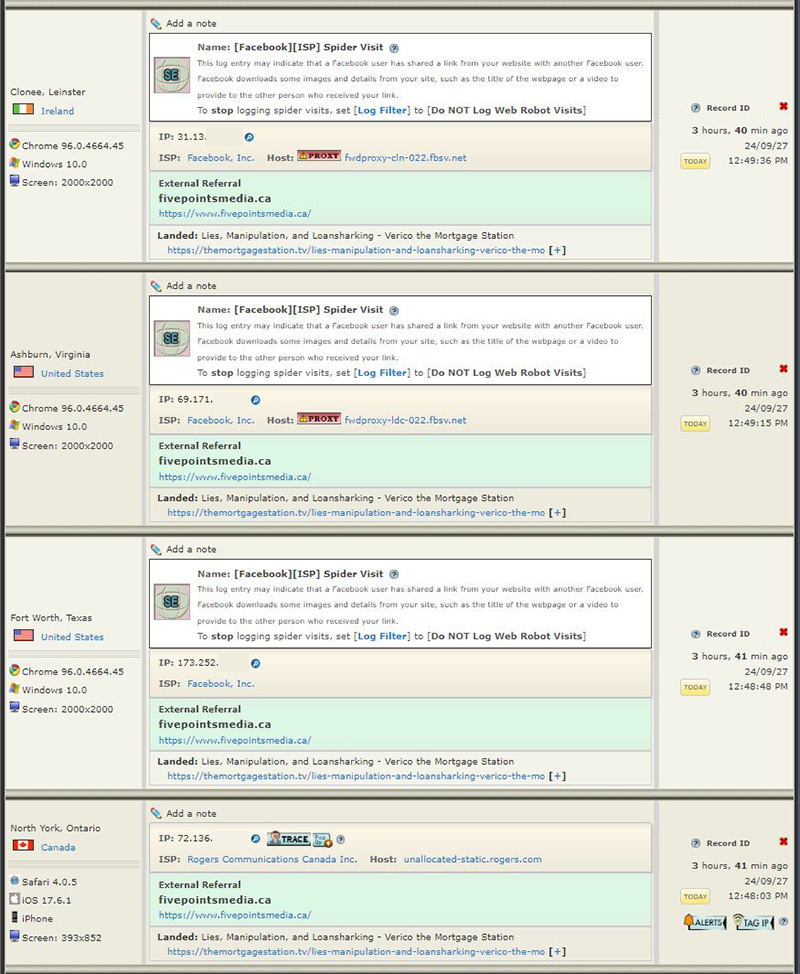
Task: Click the lookup icon beside IP 69.171
Action: pos(255,400)
